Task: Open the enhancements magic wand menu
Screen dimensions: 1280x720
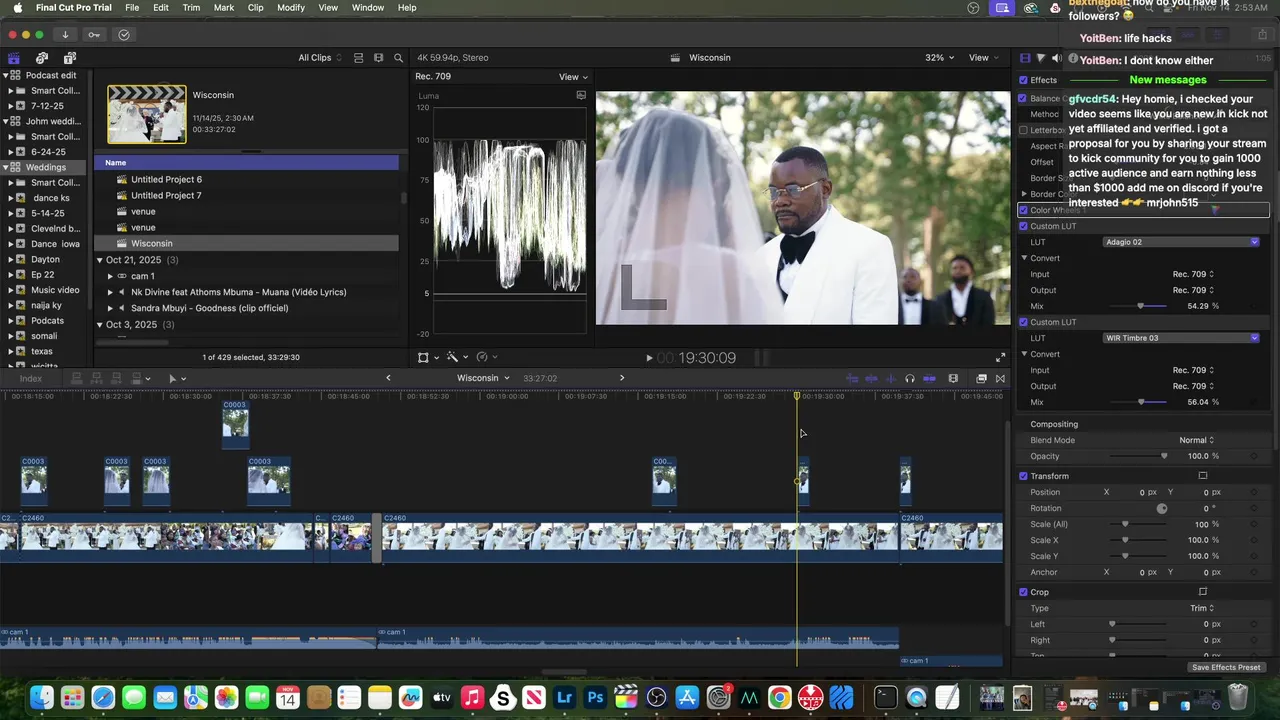Action: coord(456,357)
